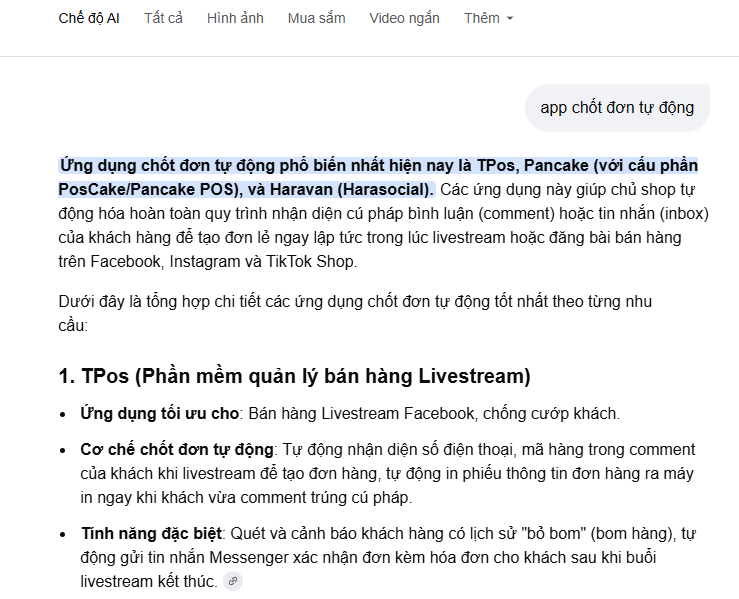Image resolution: width=739 pixels, height=599 pixels.
Task: Click the text 'trên Facebook, Instagram và TikTok Shop.'
Action: (208, 262)
